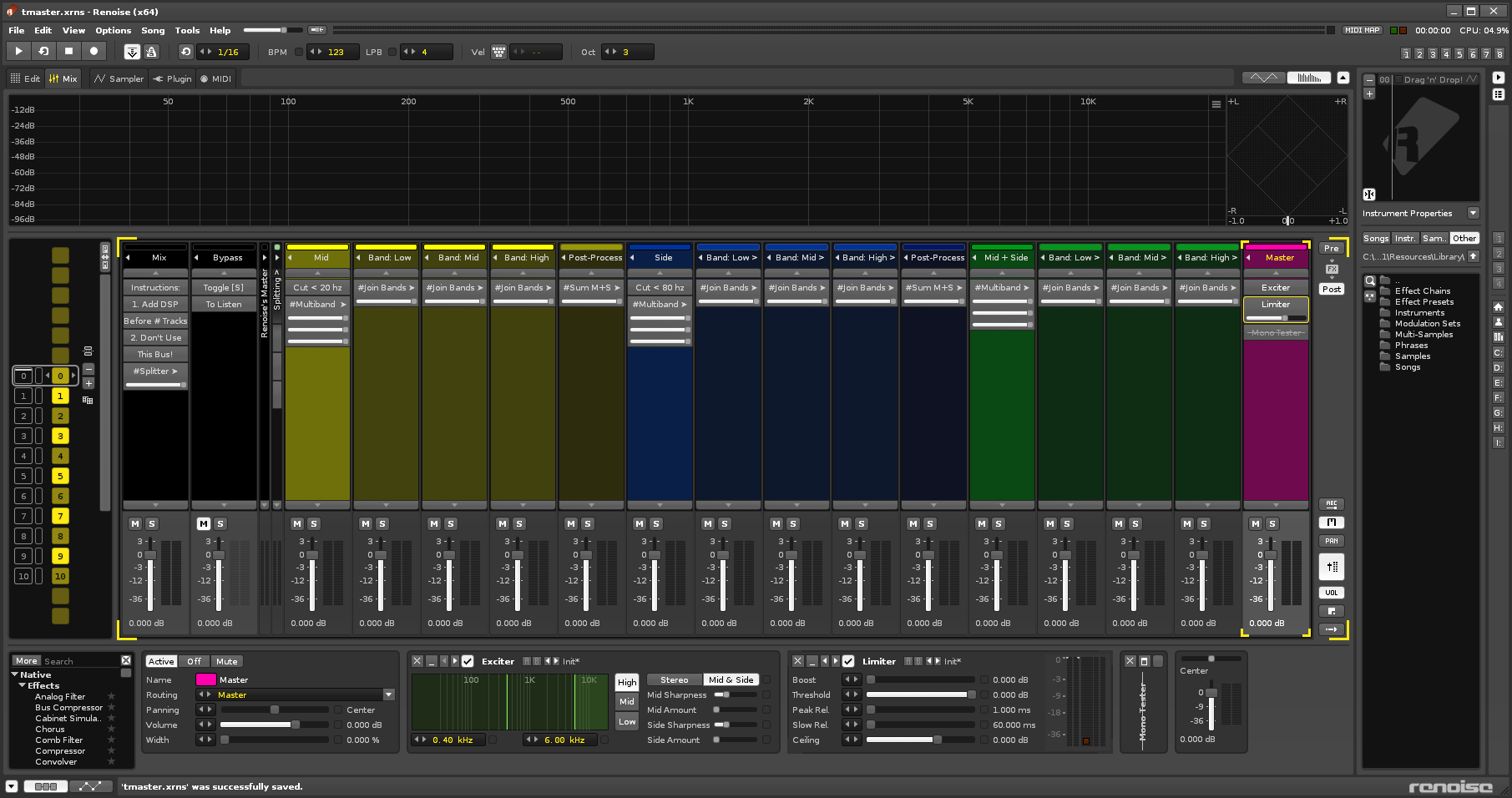This screenshot has width=1512, height=798.
Task: Remove instrument slot with minus icon
Action: pyautogui.click(x=1369, y=80)
